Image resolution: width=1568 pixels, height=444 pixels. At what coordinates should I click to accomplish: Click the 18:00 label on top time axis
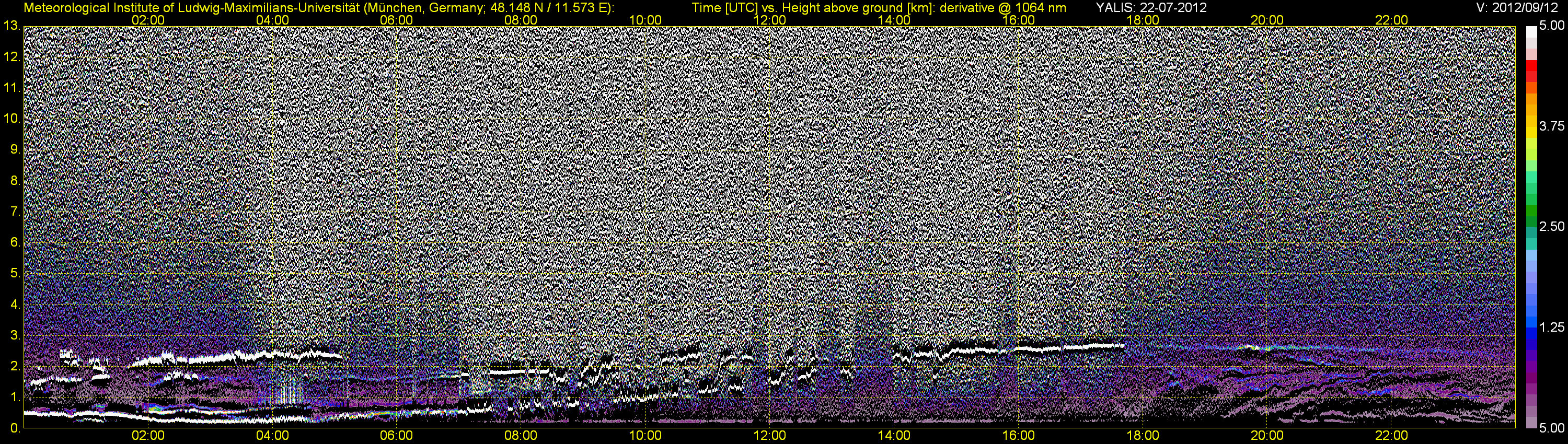click(x=1143, y=19)
